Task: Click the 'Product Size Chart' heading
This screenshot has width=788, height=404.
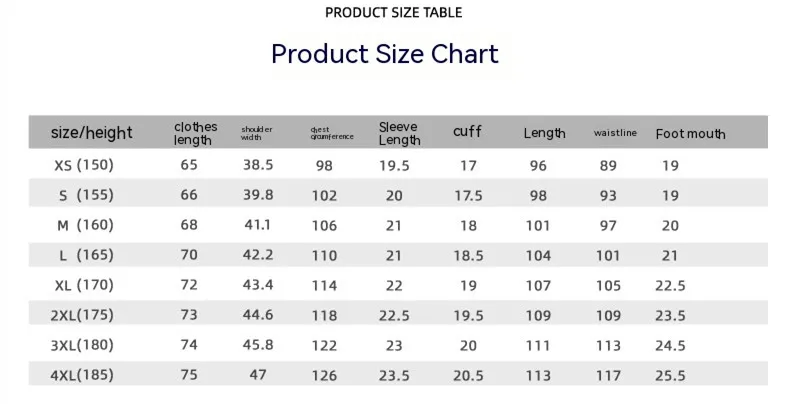Action: (x=384, y=54)
